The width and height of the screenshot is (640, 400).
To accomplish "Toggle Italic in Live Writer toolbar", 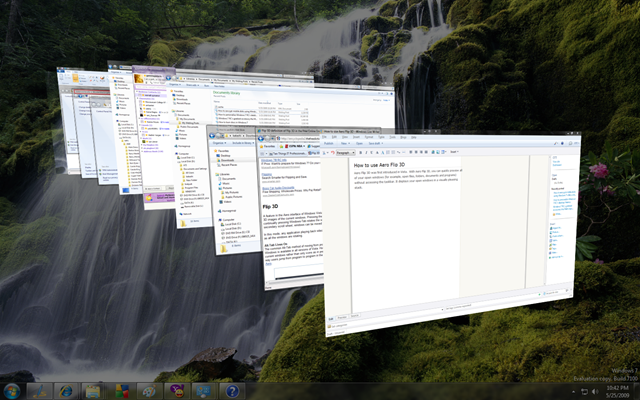I will pos(366,152).
